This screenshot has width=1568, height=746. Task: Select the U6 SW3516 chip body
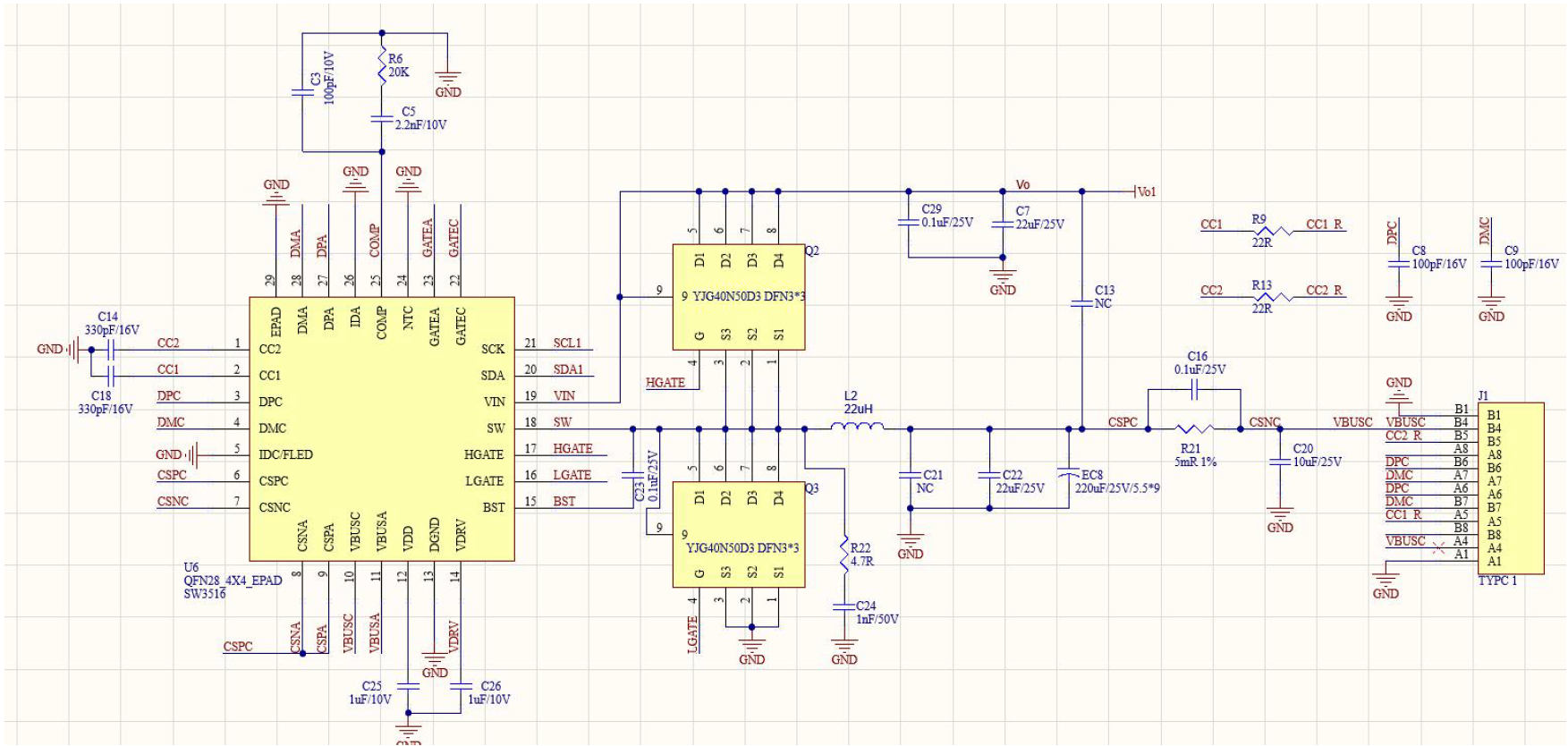pyautogui.click(x=381, y=428)
